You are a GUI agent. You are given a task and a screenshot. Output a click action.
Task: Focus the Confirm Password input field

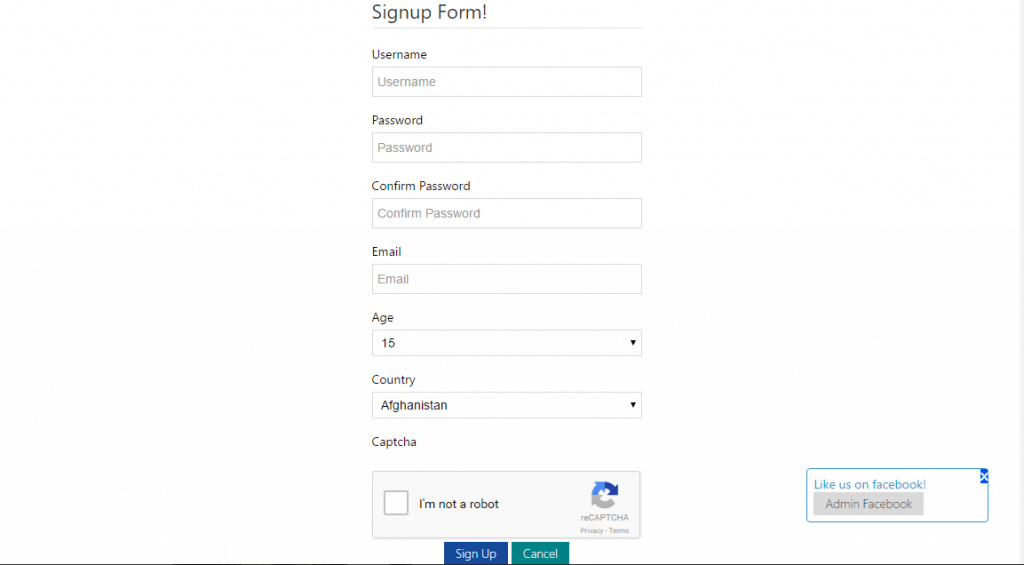click(507, 214)
